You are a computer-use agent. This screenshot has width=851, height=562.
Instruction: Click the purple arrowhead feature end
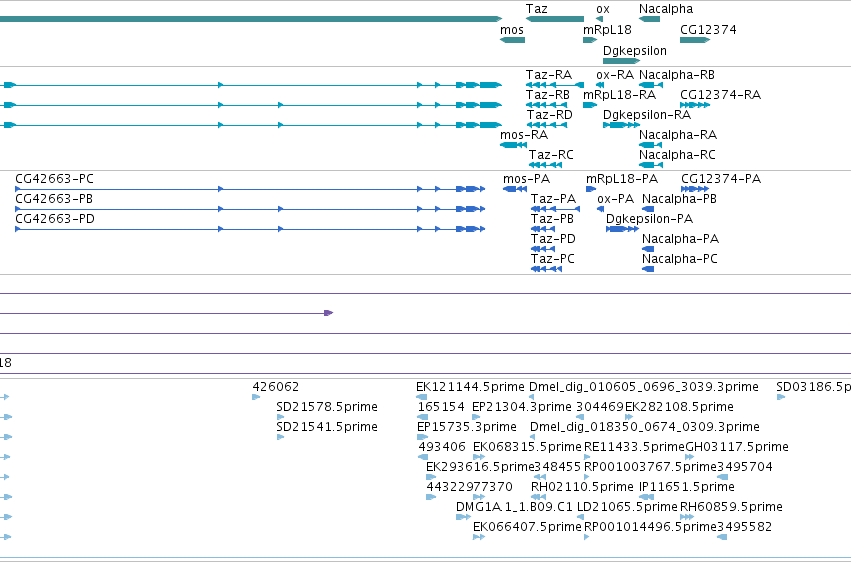tap(328, 313)
